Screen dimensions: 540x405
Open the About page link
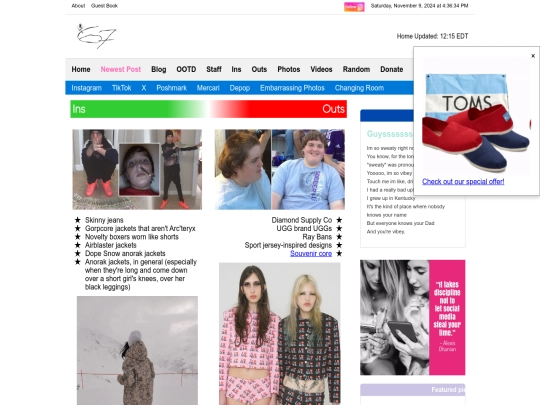click(x=78, y=6)
